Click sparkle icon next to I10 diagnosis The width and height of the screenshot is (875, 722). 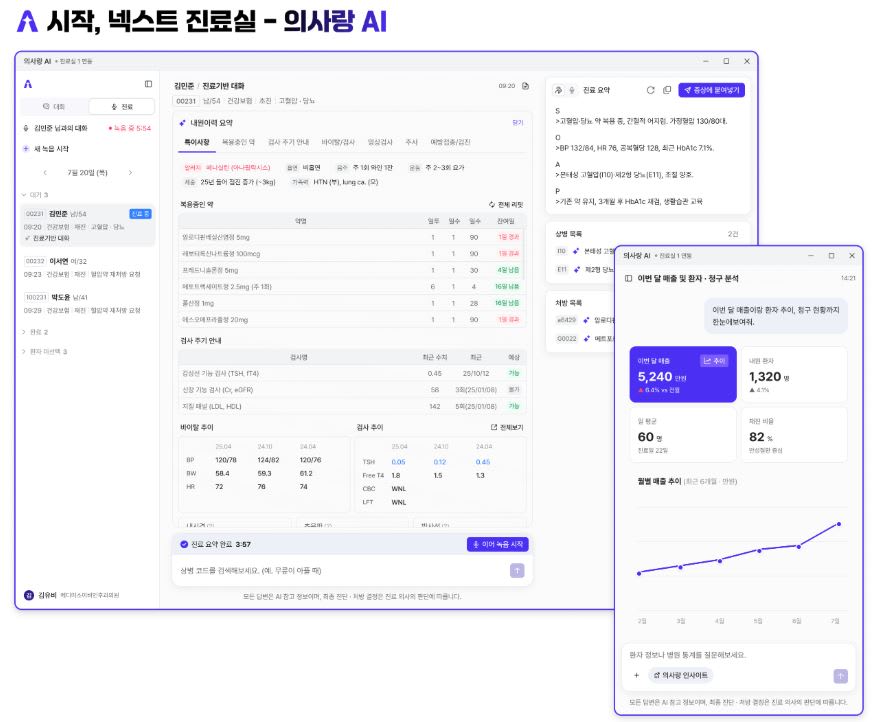pos(576,252)
